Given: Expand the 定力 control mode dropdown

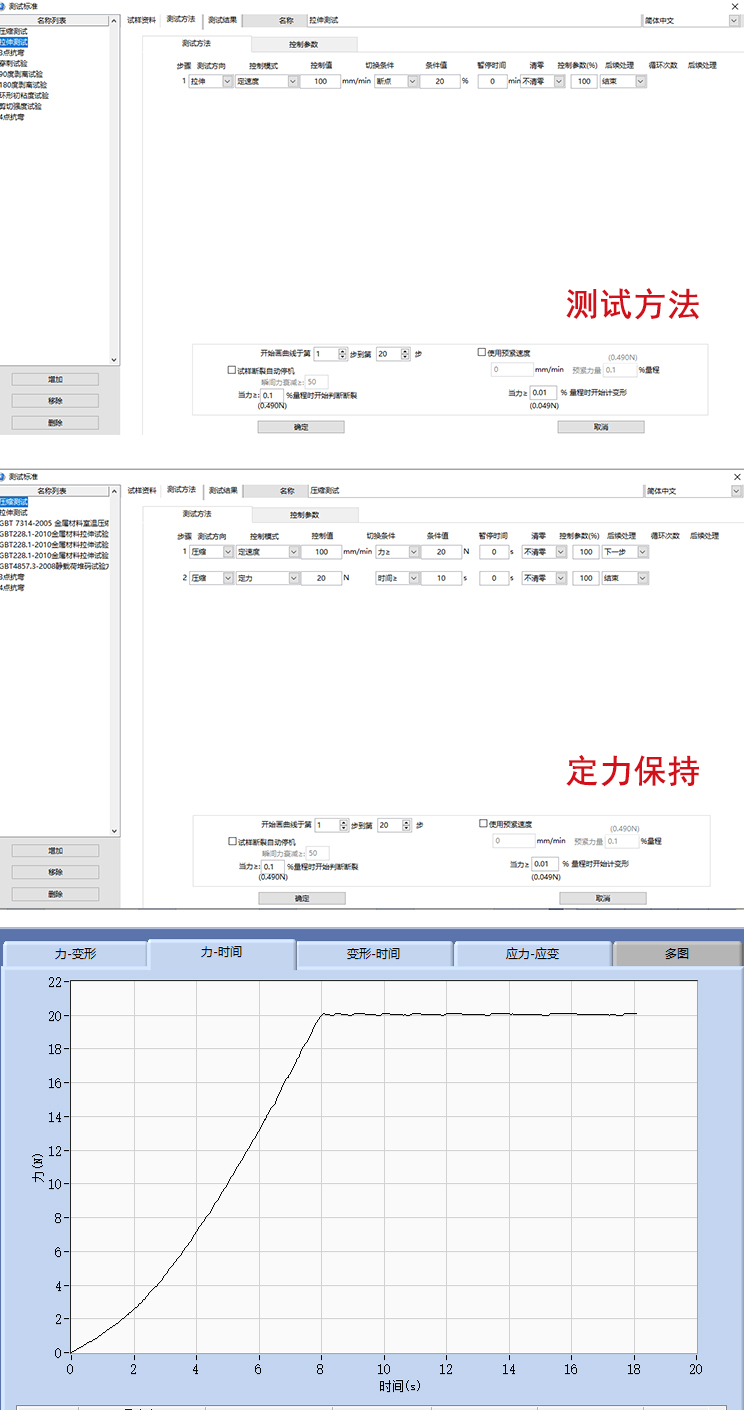Looking at the screenshot, I should tap(294, 578).
